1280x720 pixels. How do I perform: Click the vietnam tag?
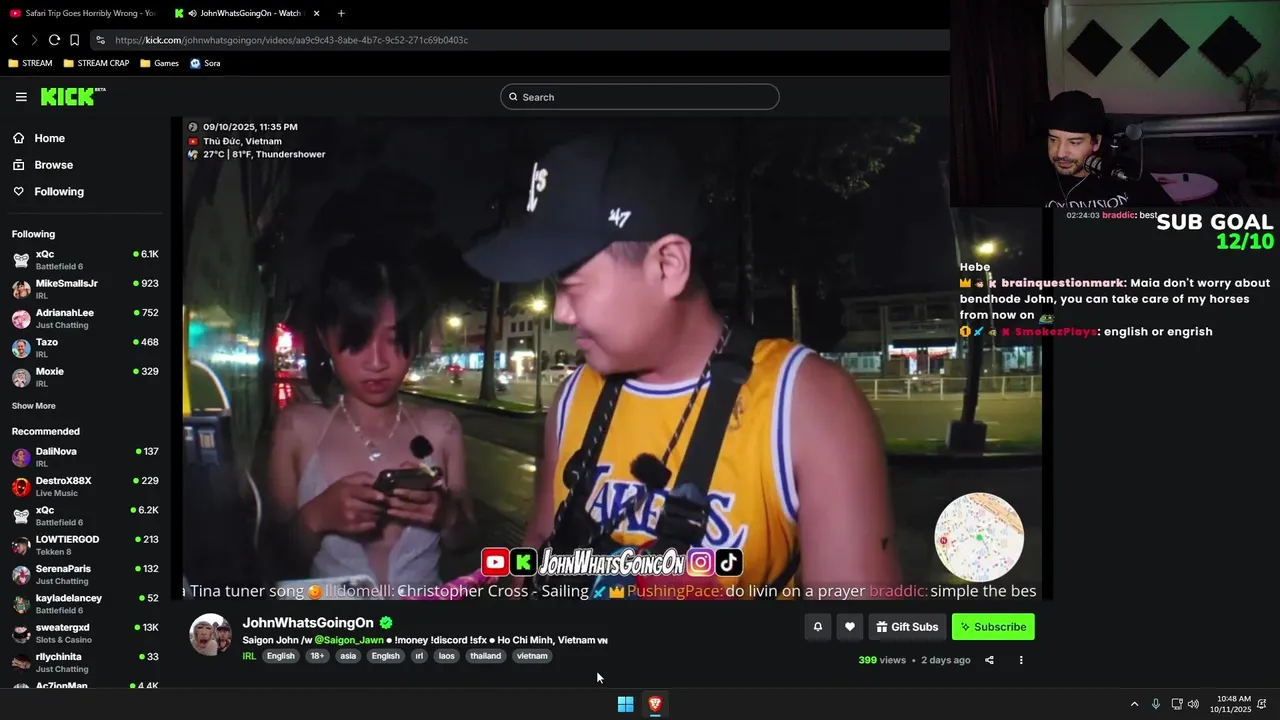[x=532, y=656]
